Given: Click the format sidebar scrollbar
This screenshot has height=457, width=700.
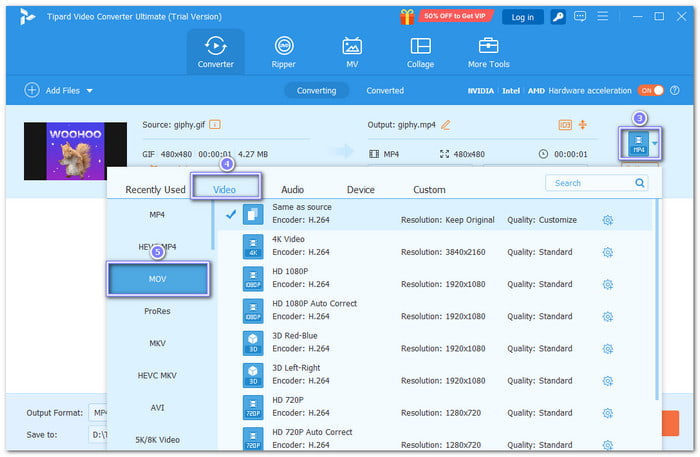Looking at the screenshot, I should [x=213, y=226].
